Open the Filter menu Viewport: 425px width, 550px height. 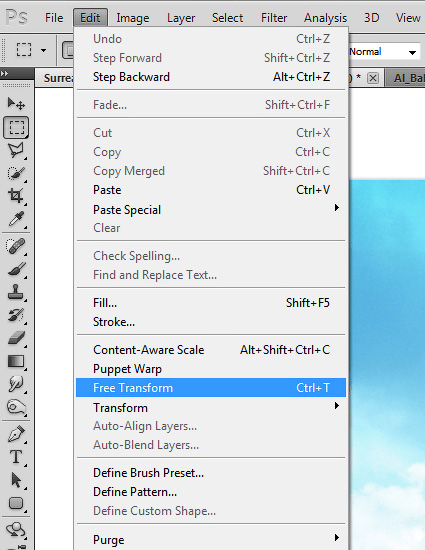coord(274,18)
